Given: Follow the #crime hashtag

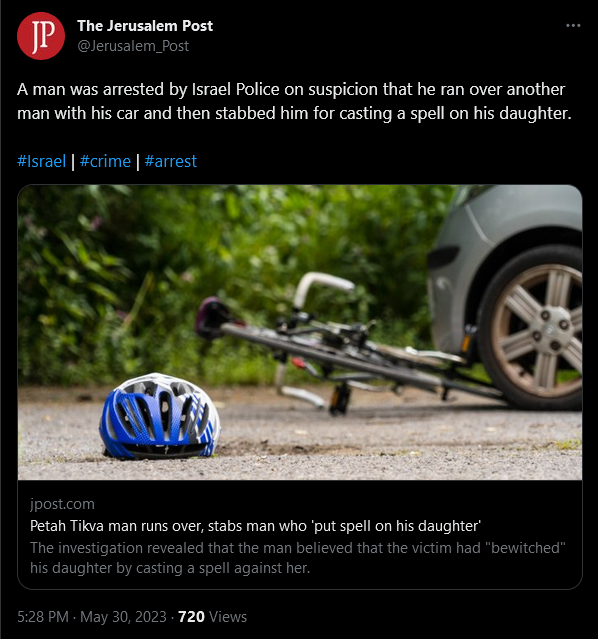Looking at the screenshot, I should [x=105, y=161].
